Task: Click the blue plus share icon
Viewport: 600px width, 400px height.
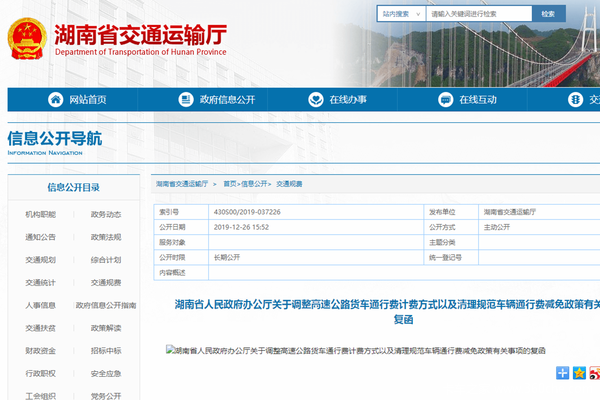Action: click(563, 373)
